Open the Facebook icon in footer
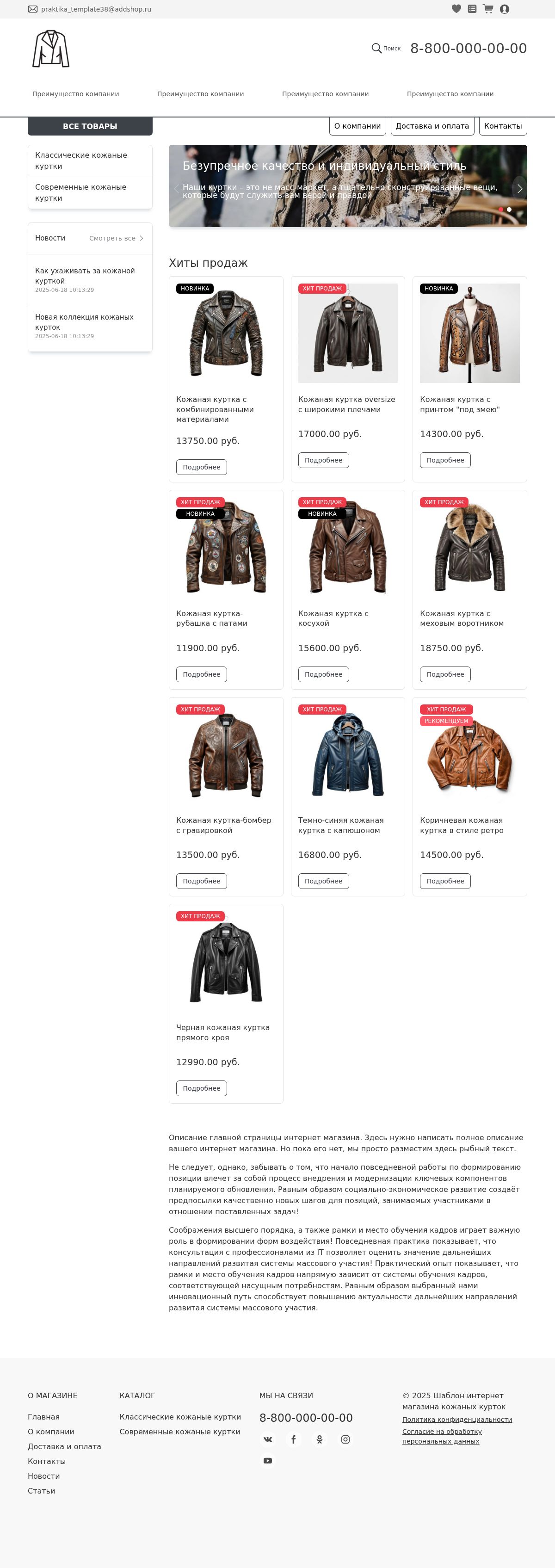The height and width of the screenshot is (1568, 555). (x=293, y=1439)
